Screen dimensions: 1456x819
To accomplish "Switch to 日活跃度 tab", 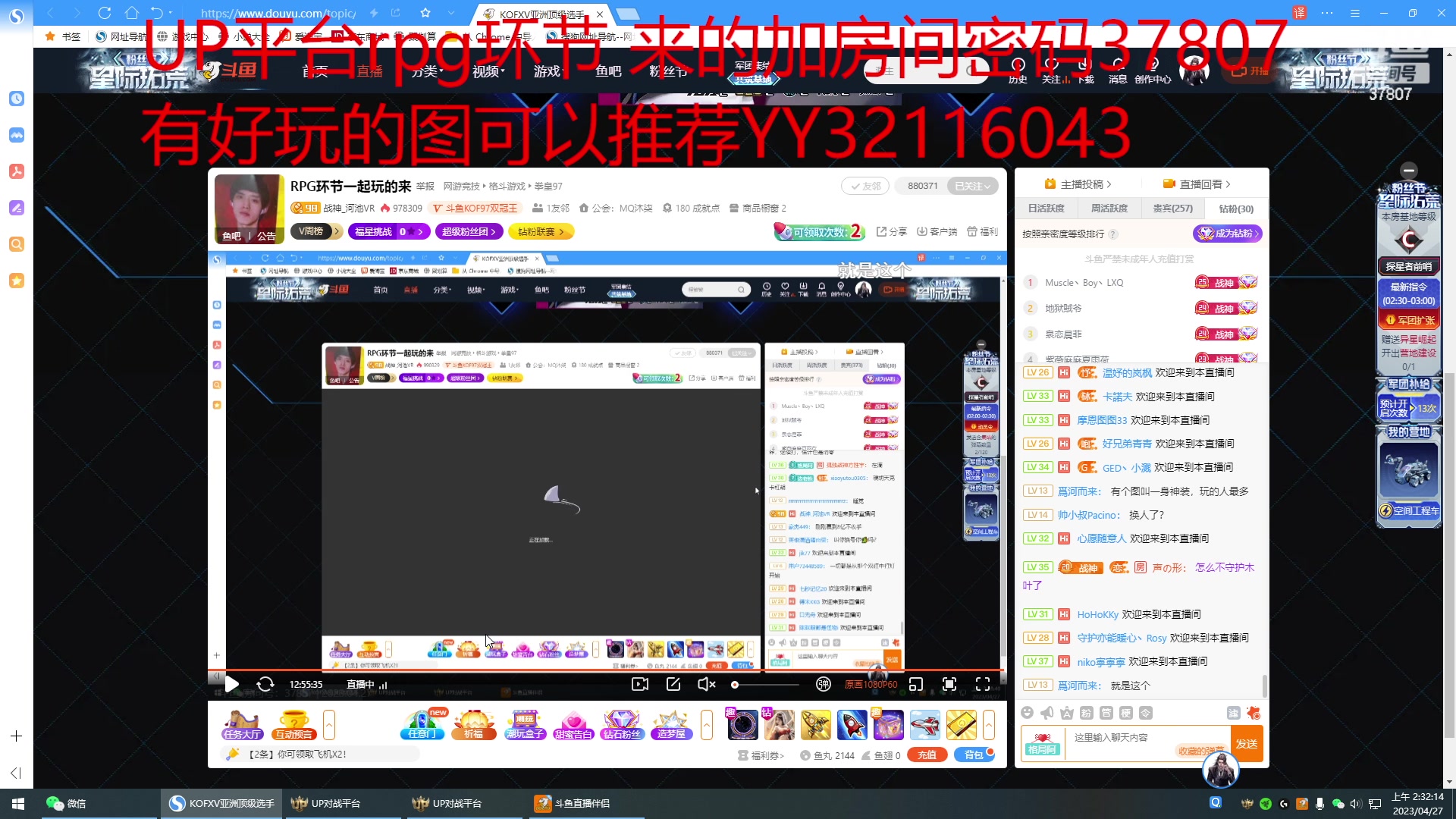I will click(1046, 209).
